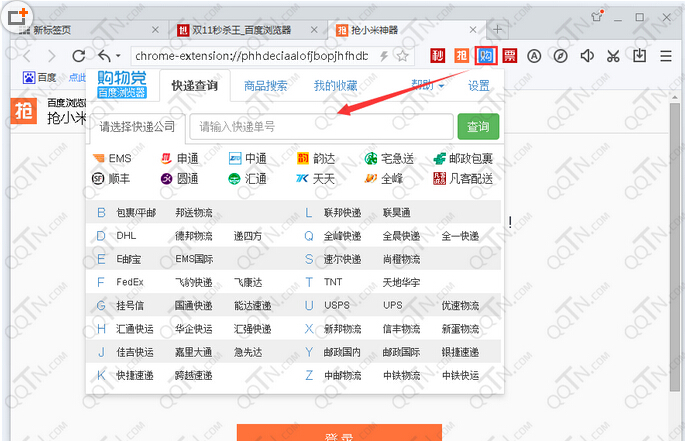Screen dimensions: 685x441
Task: Click the 票 ticket extension icon
Action: tap(510, 56)
